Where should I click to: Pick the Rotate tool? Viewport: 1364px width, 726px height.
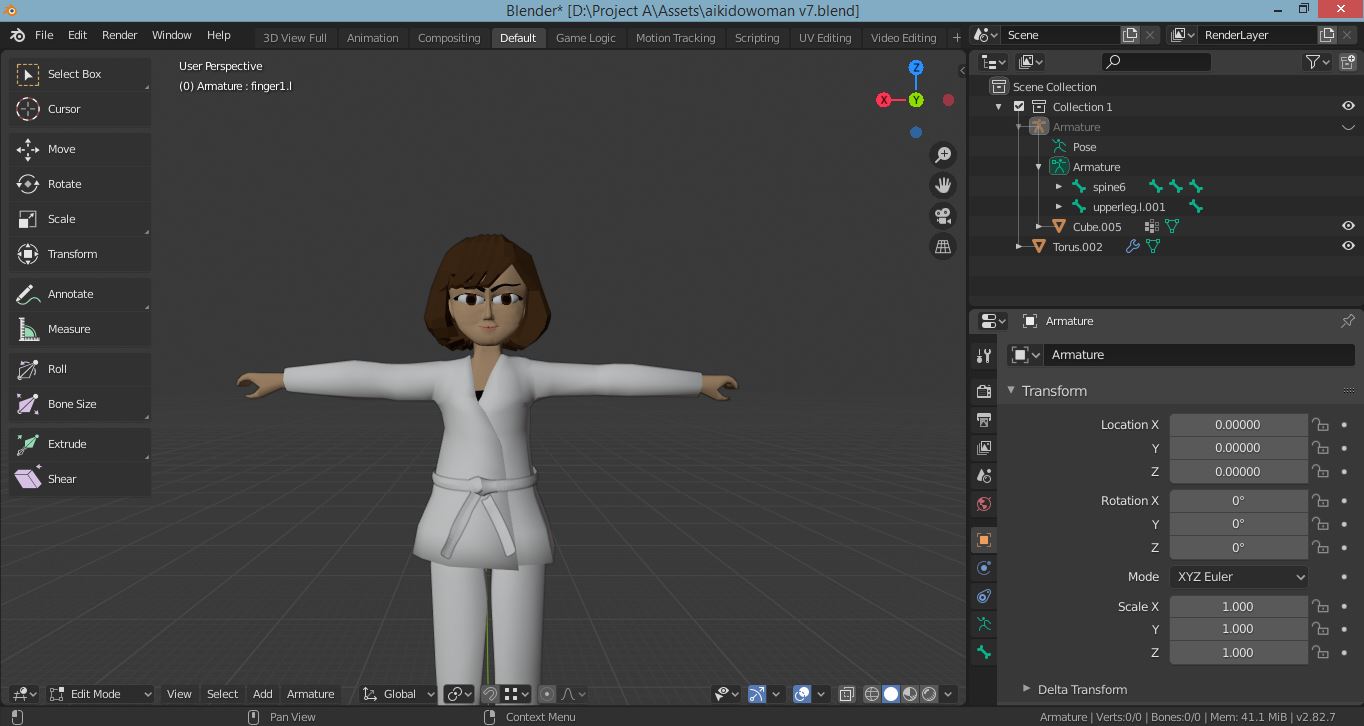[80, 184]
